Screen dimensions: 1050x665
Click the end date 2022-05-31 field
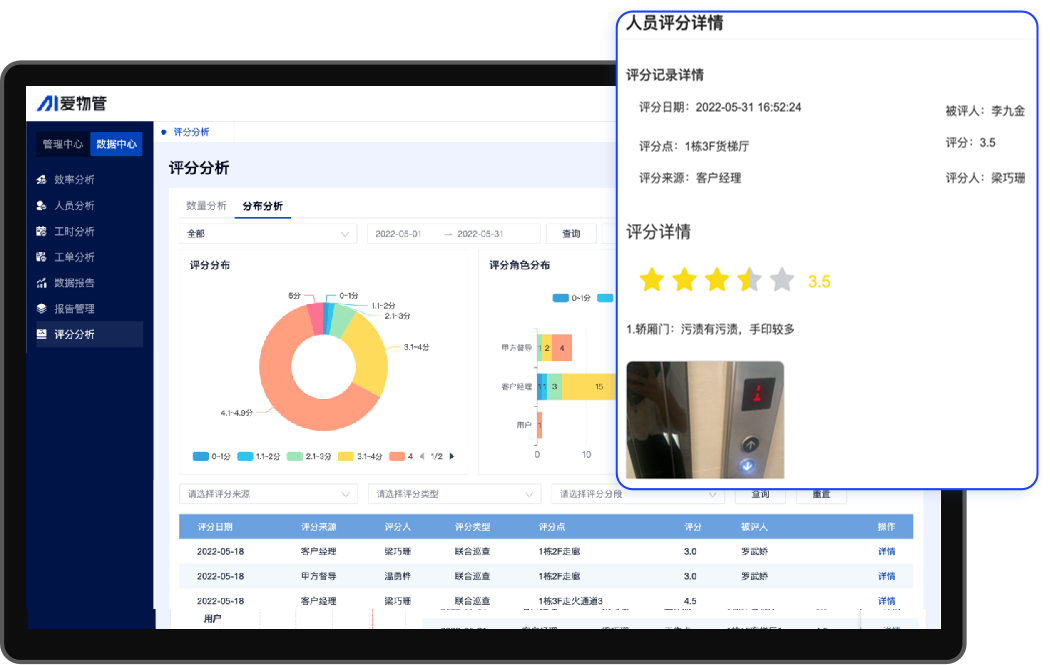point(480,234)
